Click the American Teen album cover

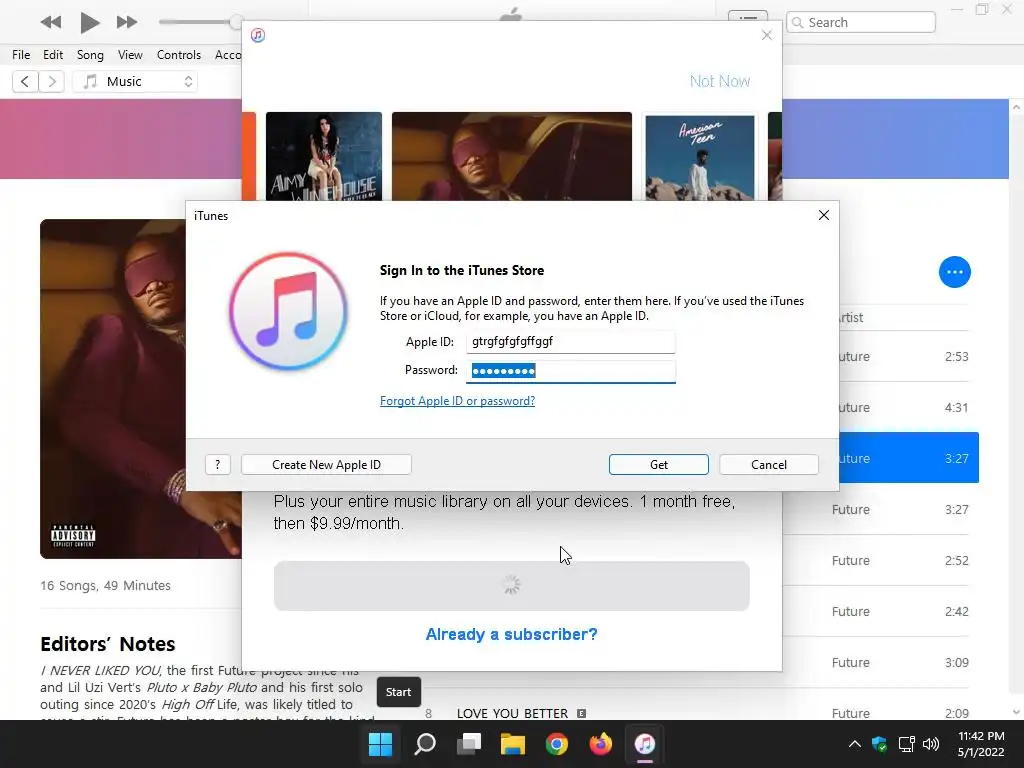(x=699, y=157)
